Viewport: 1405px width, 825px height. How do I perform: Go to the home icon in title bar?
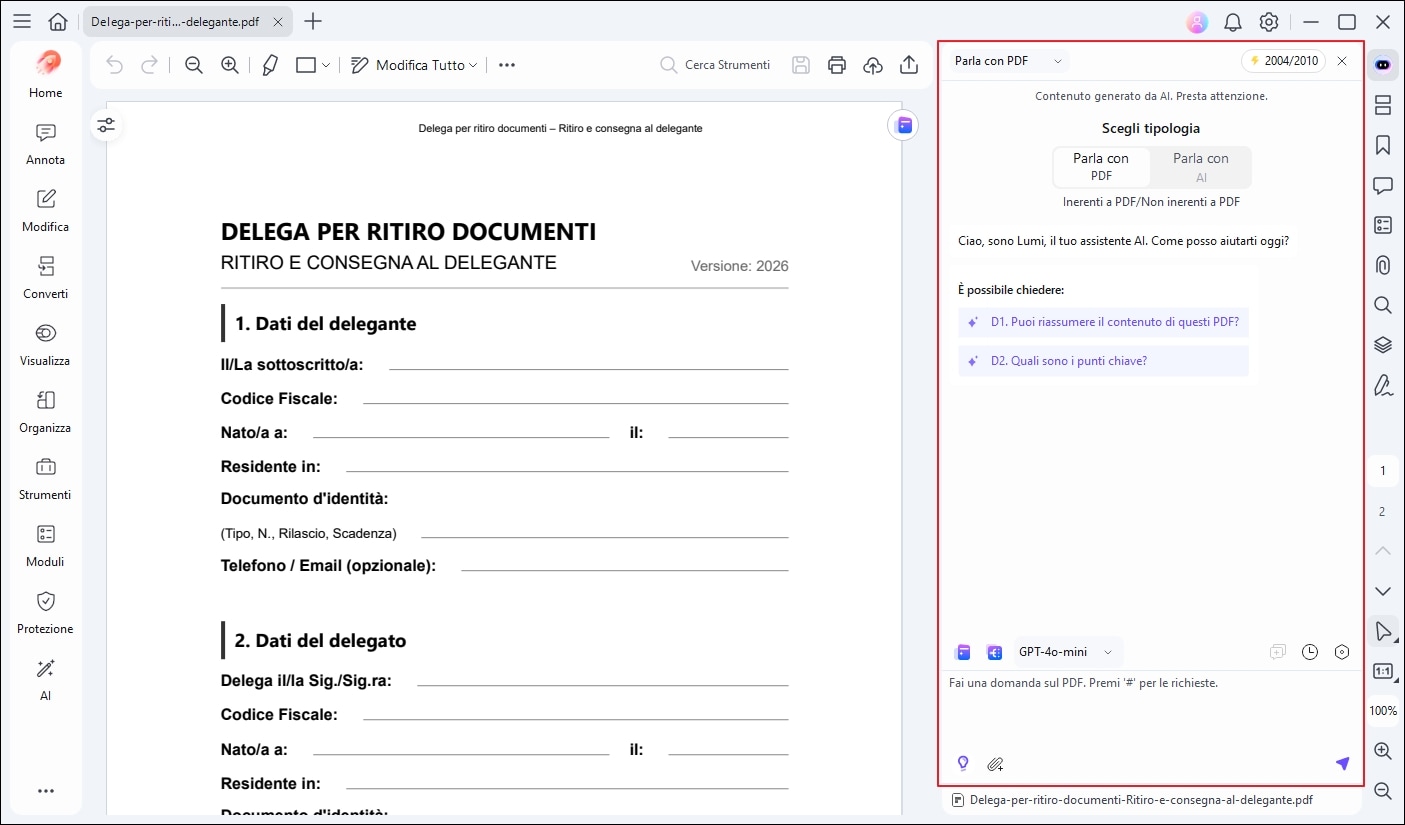[58, 21]
